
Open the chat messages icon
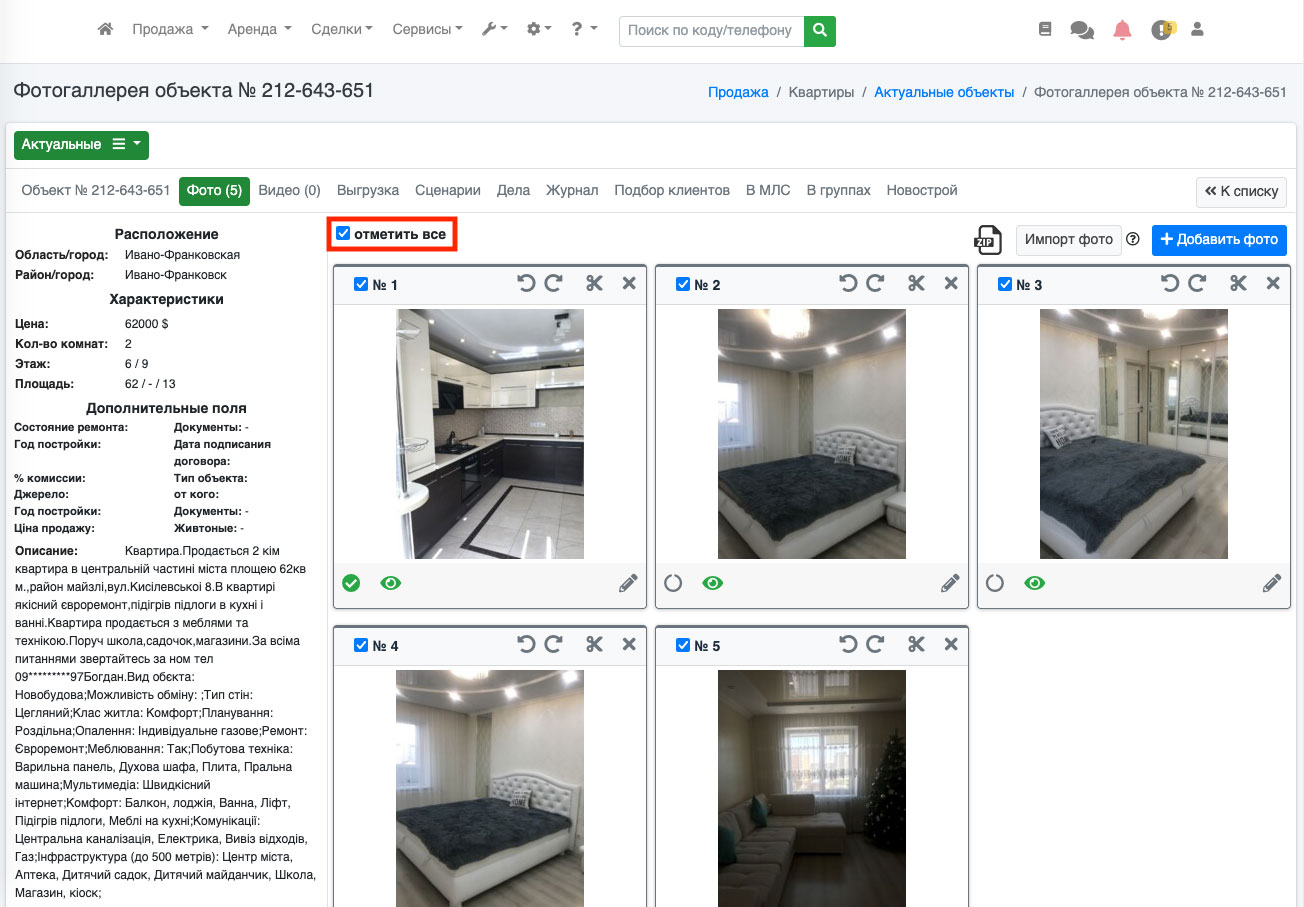[x=1081, y=30]
